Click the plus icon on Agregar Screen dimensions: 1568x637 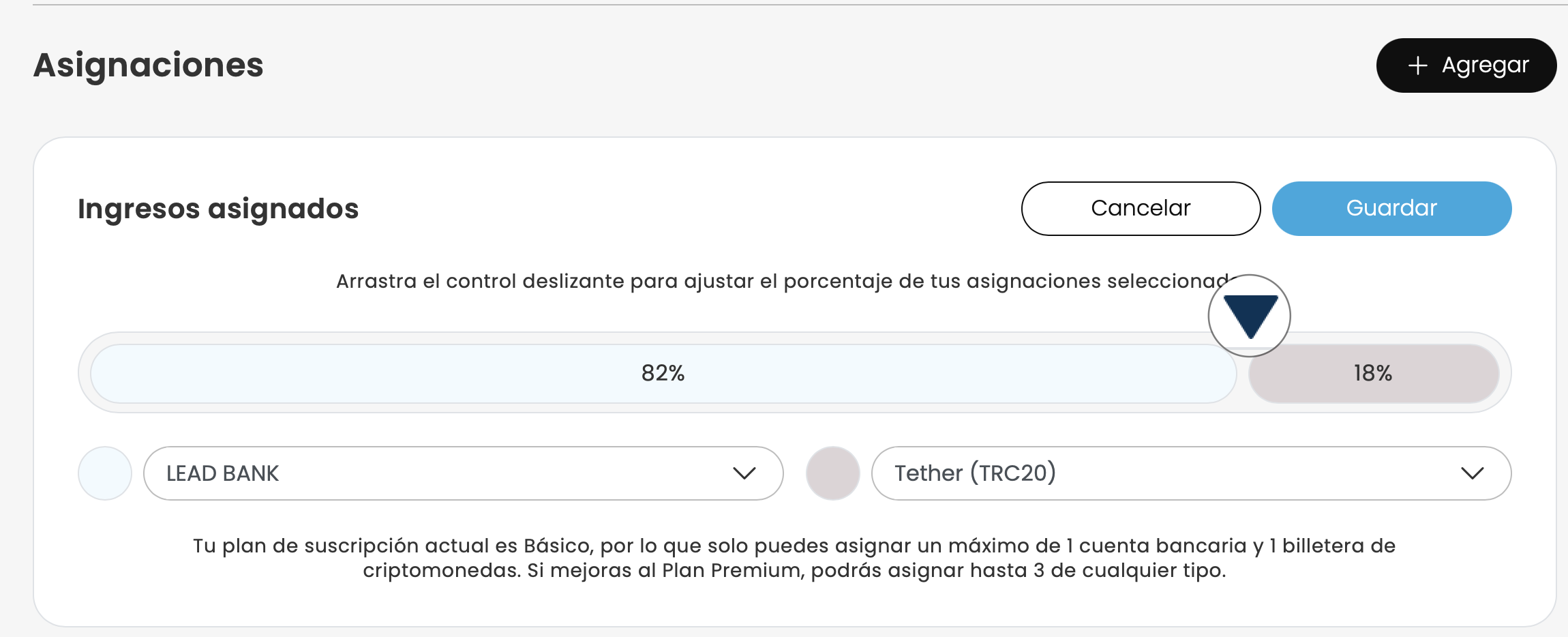tap(1417, 65)
